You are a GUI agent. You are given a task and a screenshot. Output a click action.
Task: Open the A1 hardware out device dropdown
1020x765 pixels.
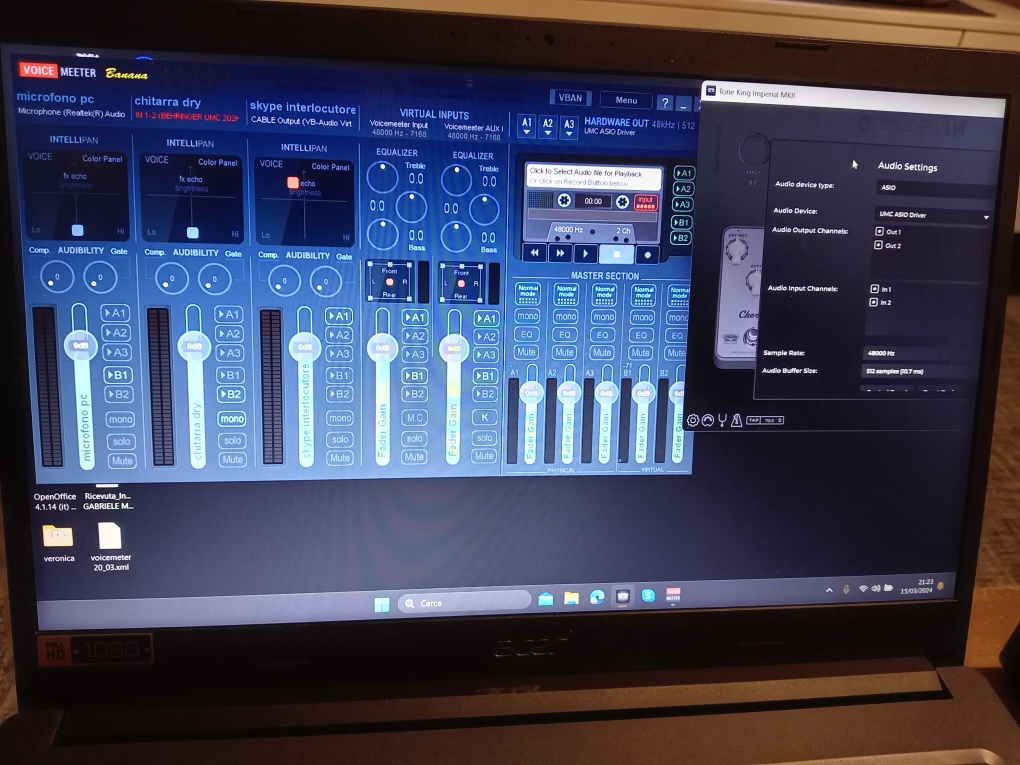[x=527, y=126]
